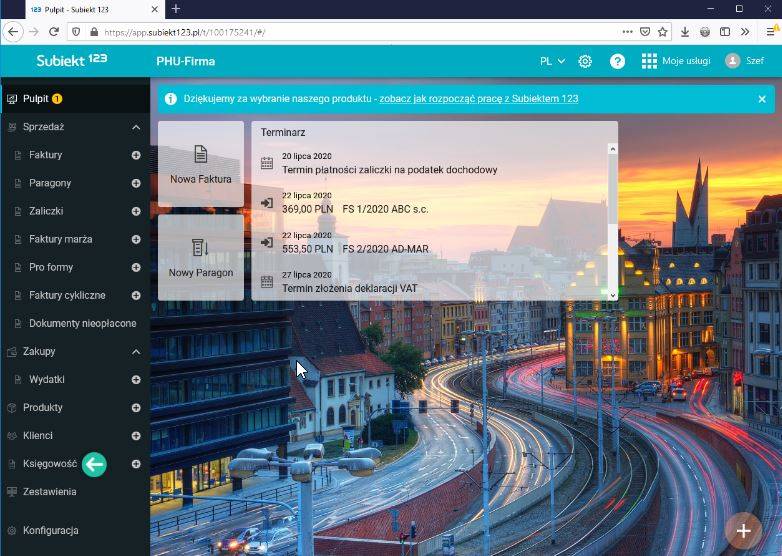Image resolution: width=782 pixels, height=556 pixels.
Task: Click plus icon next to Produkty
Action: point(136,407)
